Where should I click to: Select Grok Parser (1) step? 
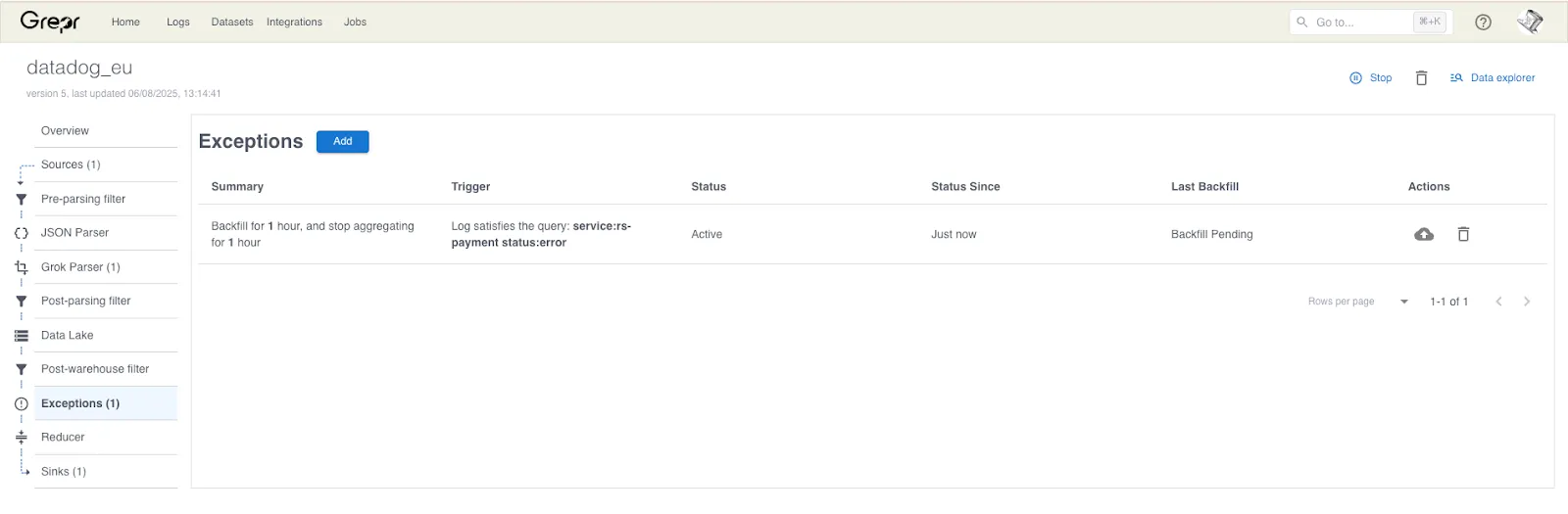pyautogui.click(x=106, y=267)
